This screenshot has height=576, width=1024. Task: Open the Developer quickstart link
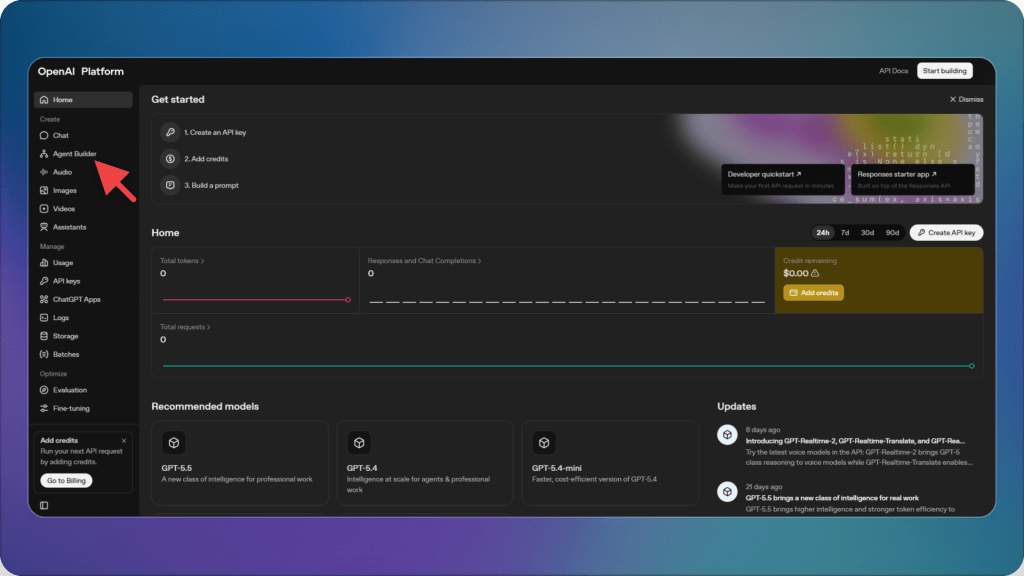pyautogui.click(x=782, y=179)
